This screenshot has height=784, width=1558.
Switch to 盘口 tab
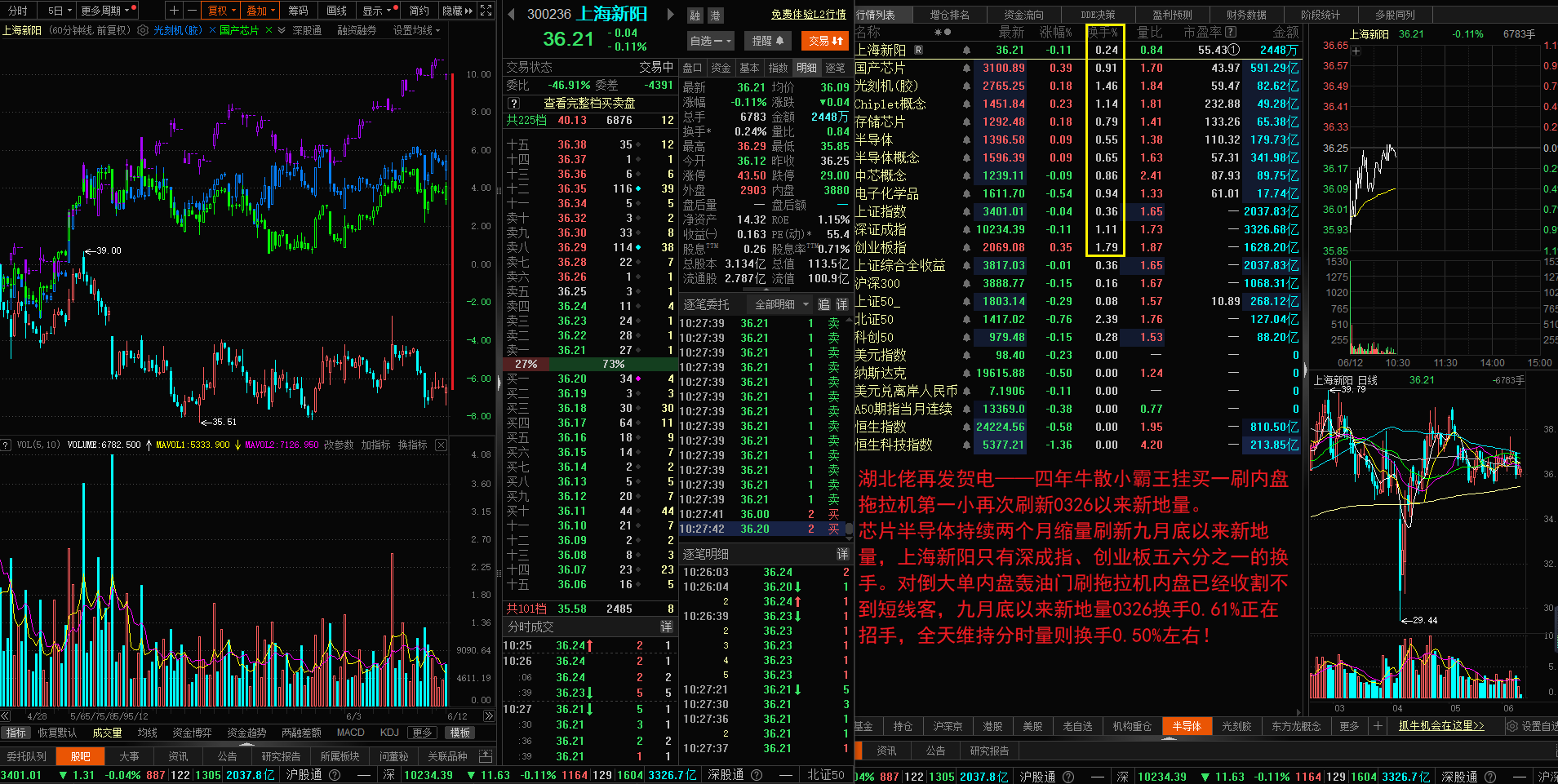point(692,68)
